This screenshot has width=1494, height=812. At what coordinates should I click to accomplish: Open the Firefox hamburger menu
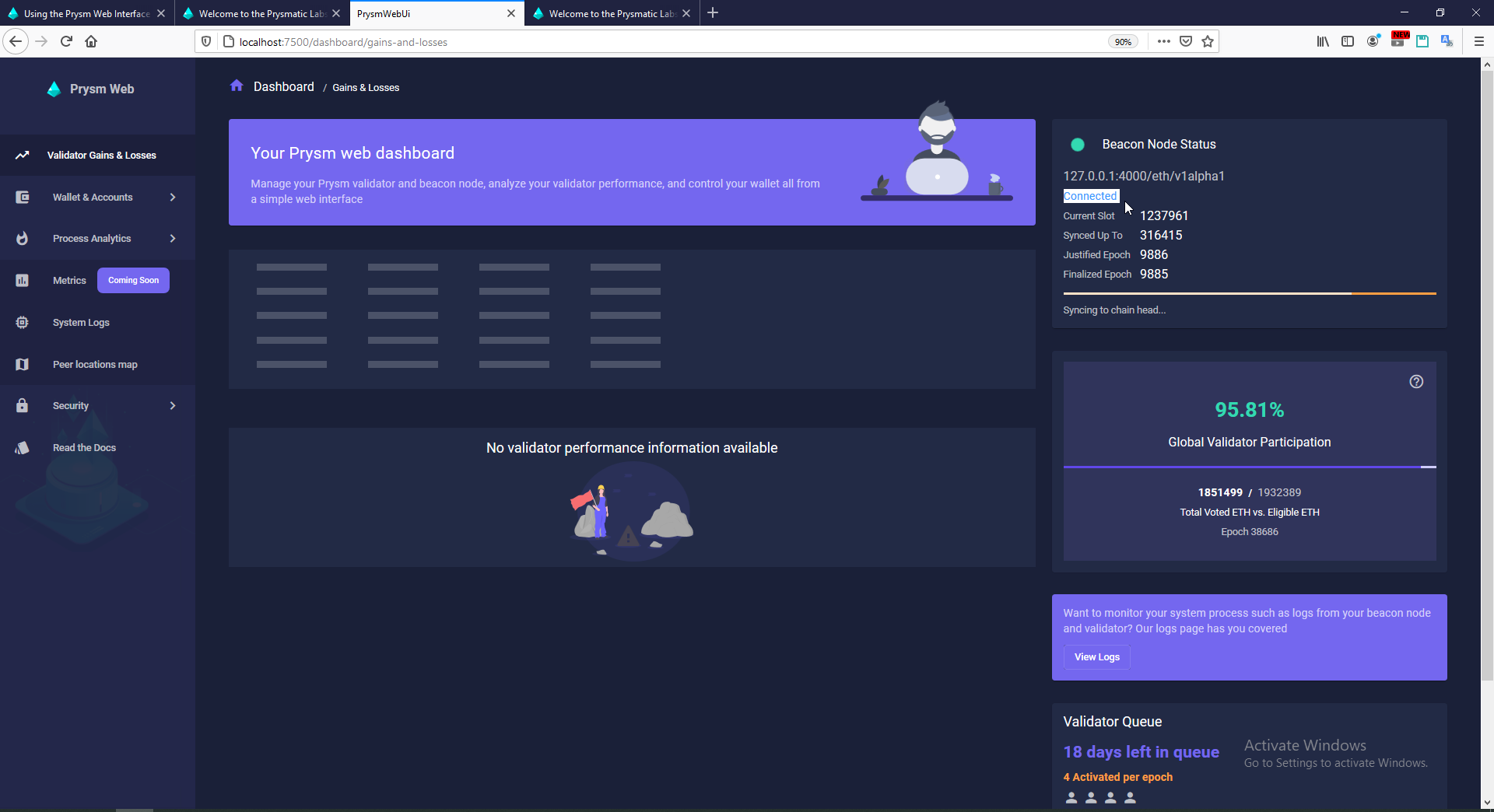[1478, 42]
